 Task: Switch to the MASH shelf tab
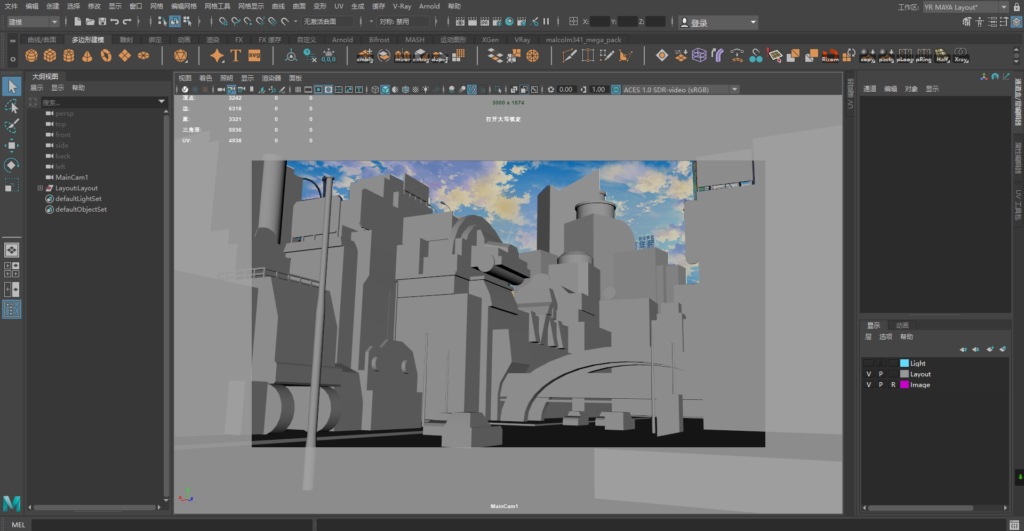pos(414,40)
